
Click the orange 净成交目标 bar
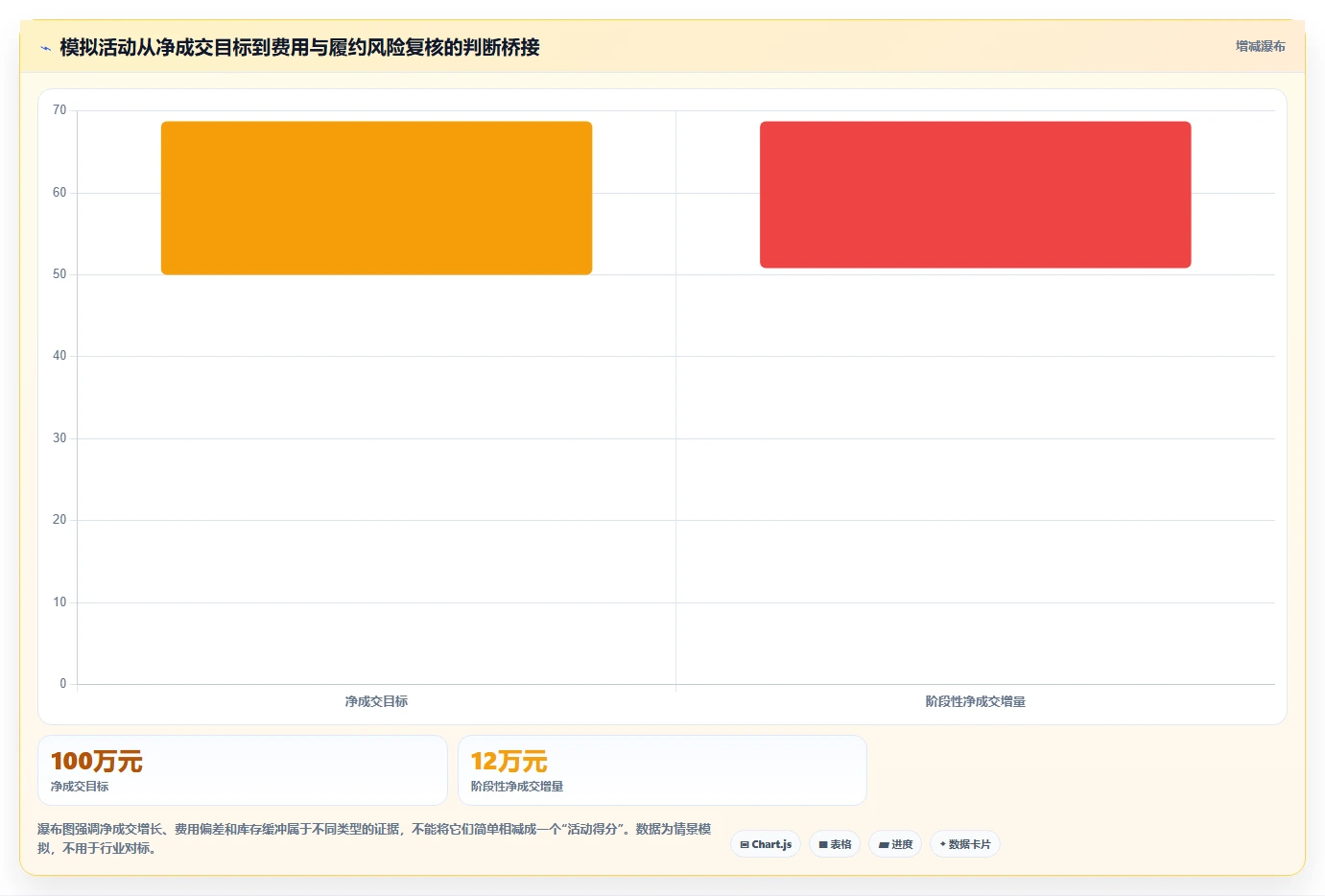click(x=376, y=198)
